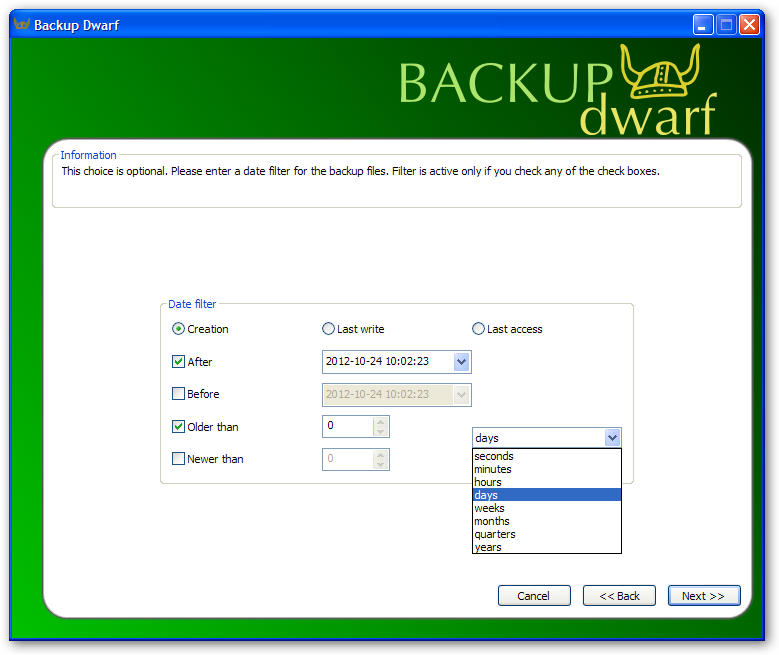Minimize the Backup Dwarf window

click(x=703, y=24)
